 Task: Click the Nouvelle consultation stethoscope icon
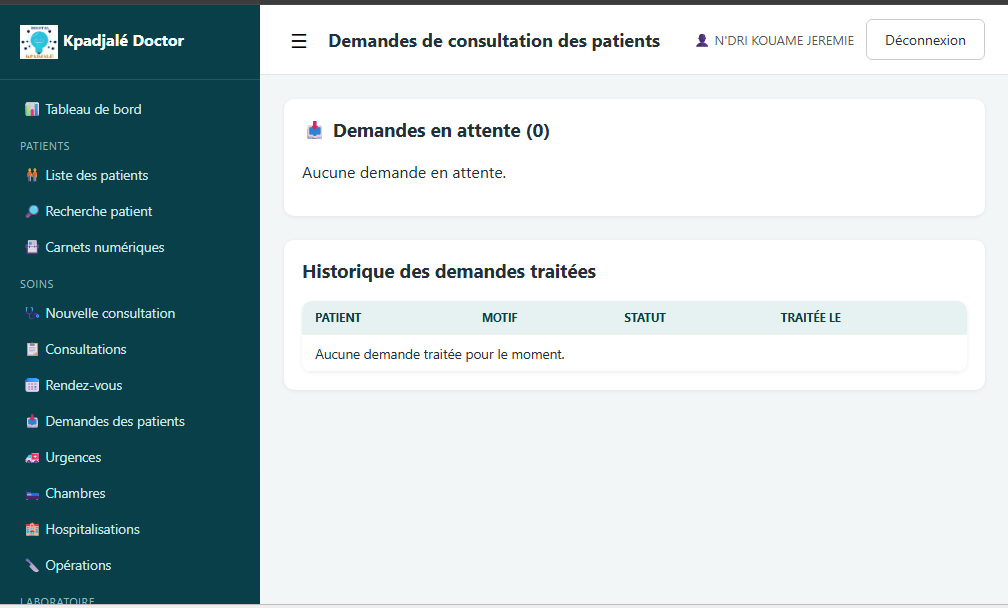32,313
